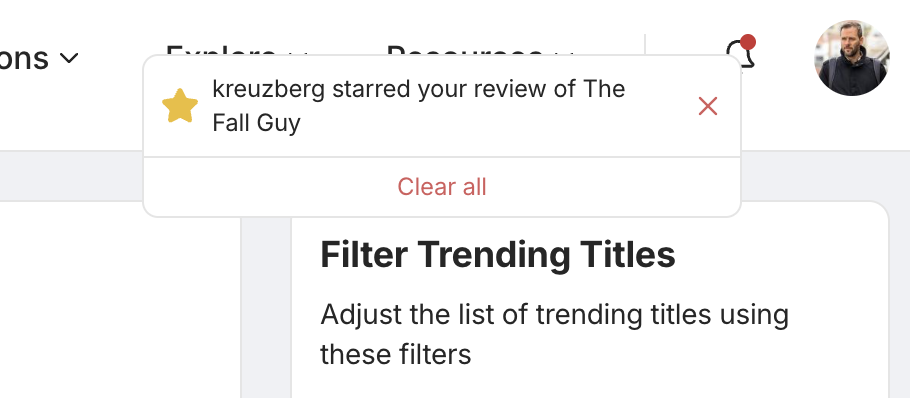Click the small chevron beside Resources

564,53
